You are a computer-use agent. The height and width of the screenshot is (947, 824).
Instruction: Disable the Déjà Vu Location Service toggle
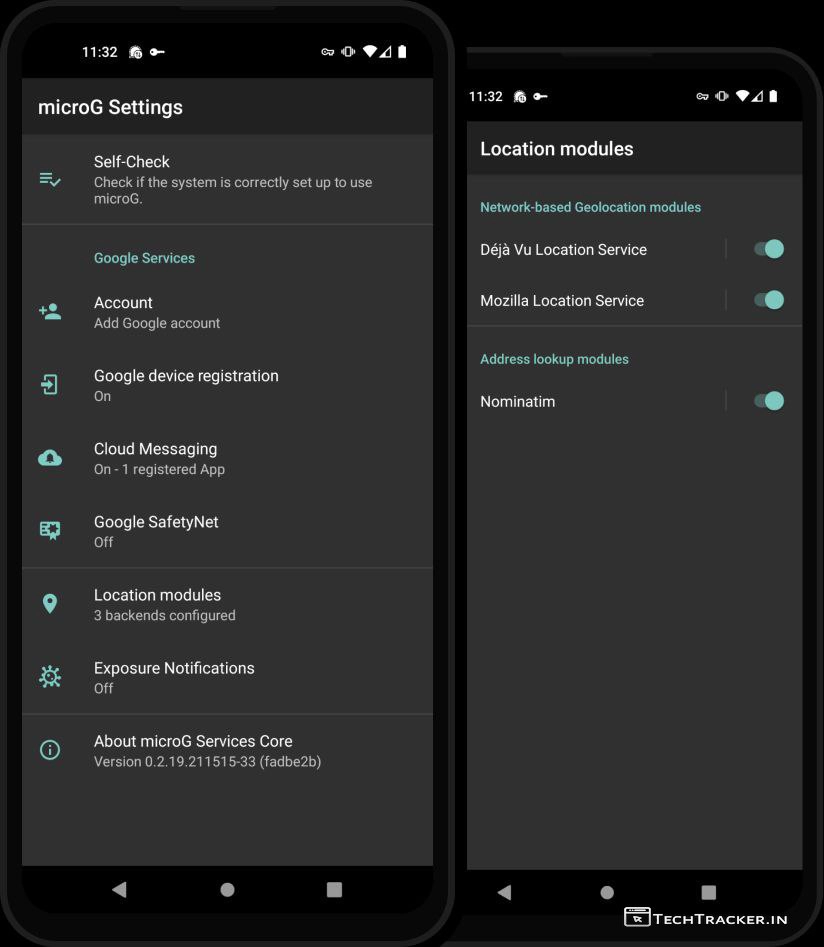tap(768, 249)
